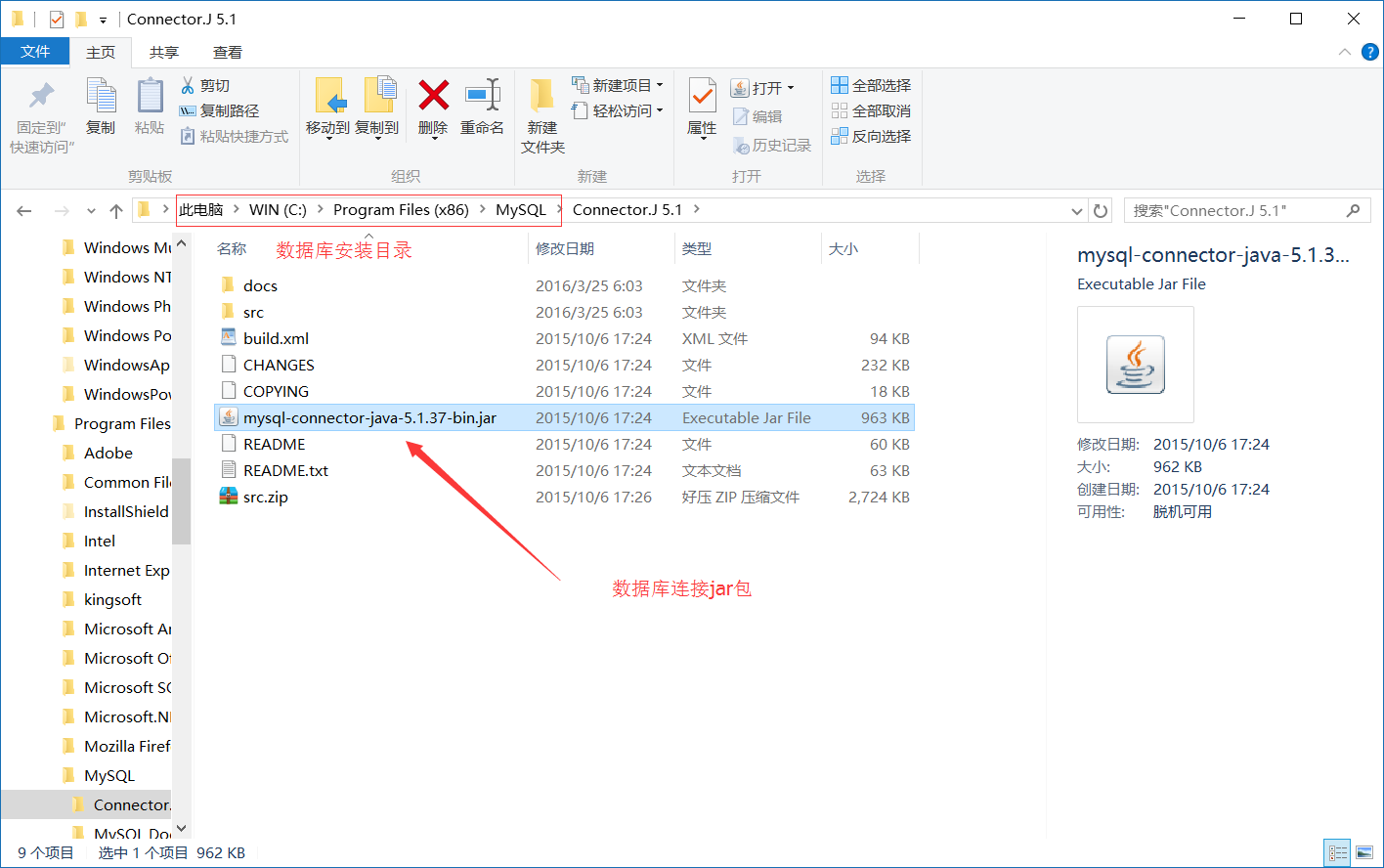Click History (历史记录) ribbon item

(x=772, y=146)
